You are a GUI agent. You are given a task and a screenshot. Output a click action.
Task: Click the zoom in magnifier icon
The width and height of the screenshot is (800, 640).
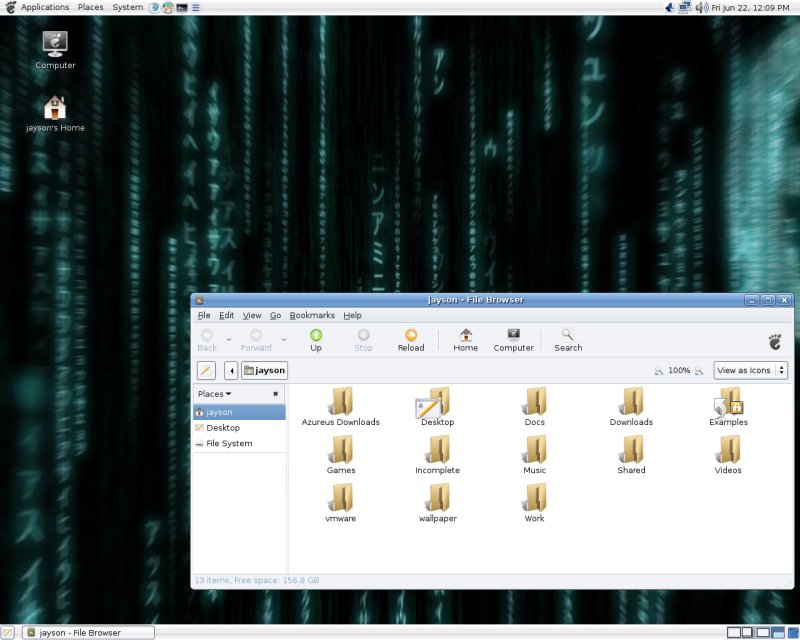click(x=699, y=371)
